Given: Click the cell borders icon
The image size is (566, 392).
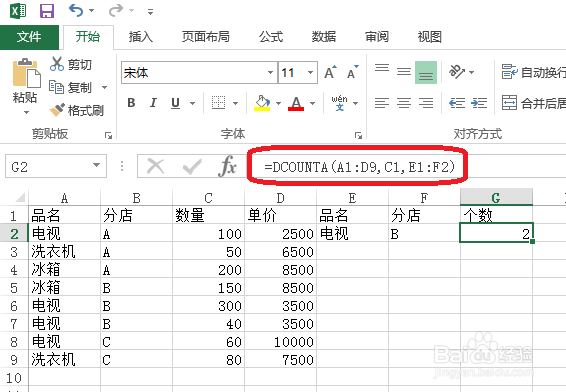Looking at the screenshot, I should pyautogui.click(x=218, y=103).
